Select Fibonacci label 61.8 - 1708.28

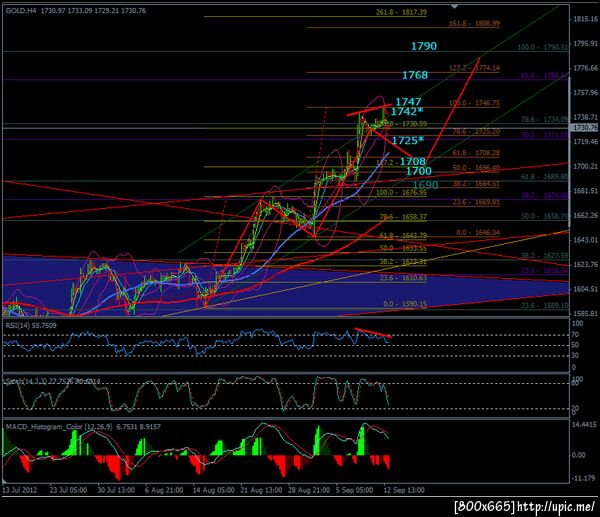coord(476,153)
